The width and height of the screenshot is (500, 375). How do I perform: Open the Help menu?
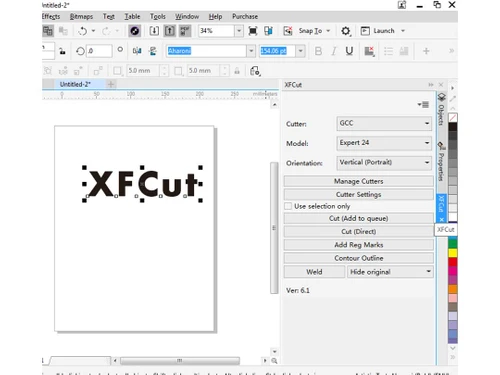tap(215, 16)
